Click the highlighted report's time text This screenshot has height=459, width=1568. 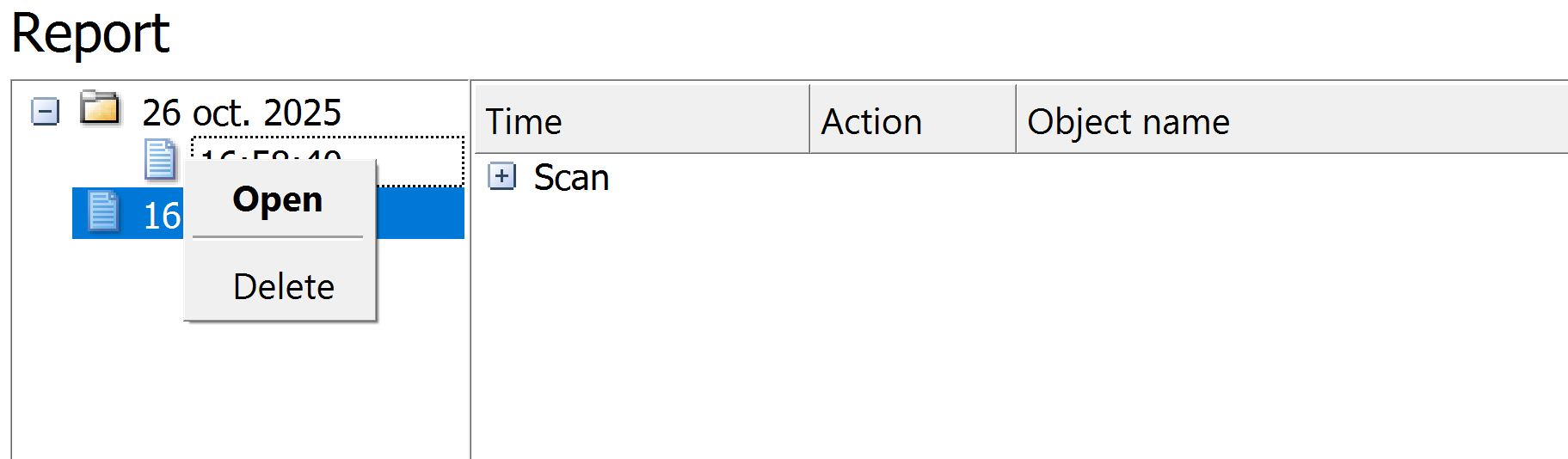click(162, 215)
